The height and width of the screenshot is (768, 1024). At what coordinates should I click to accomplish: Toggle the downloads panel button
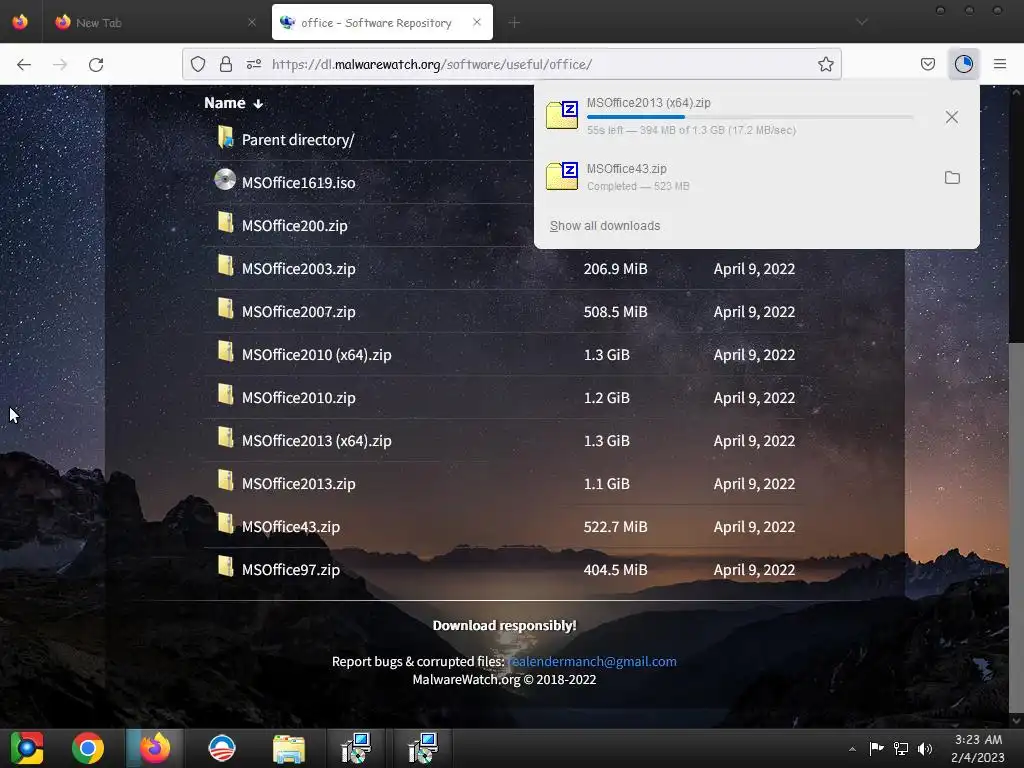963,64
